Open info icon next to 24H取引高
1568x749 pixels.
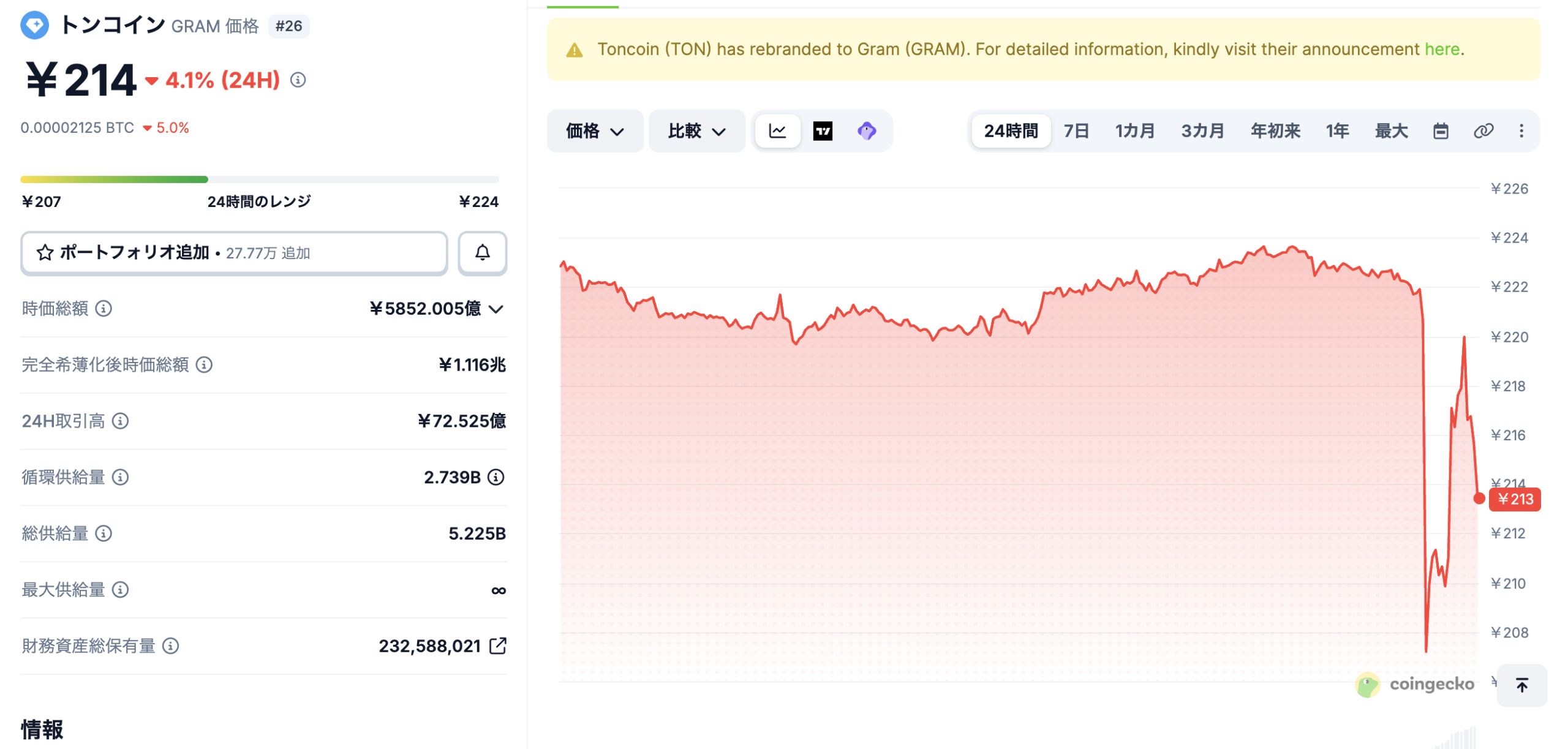[x=121, y=421]
